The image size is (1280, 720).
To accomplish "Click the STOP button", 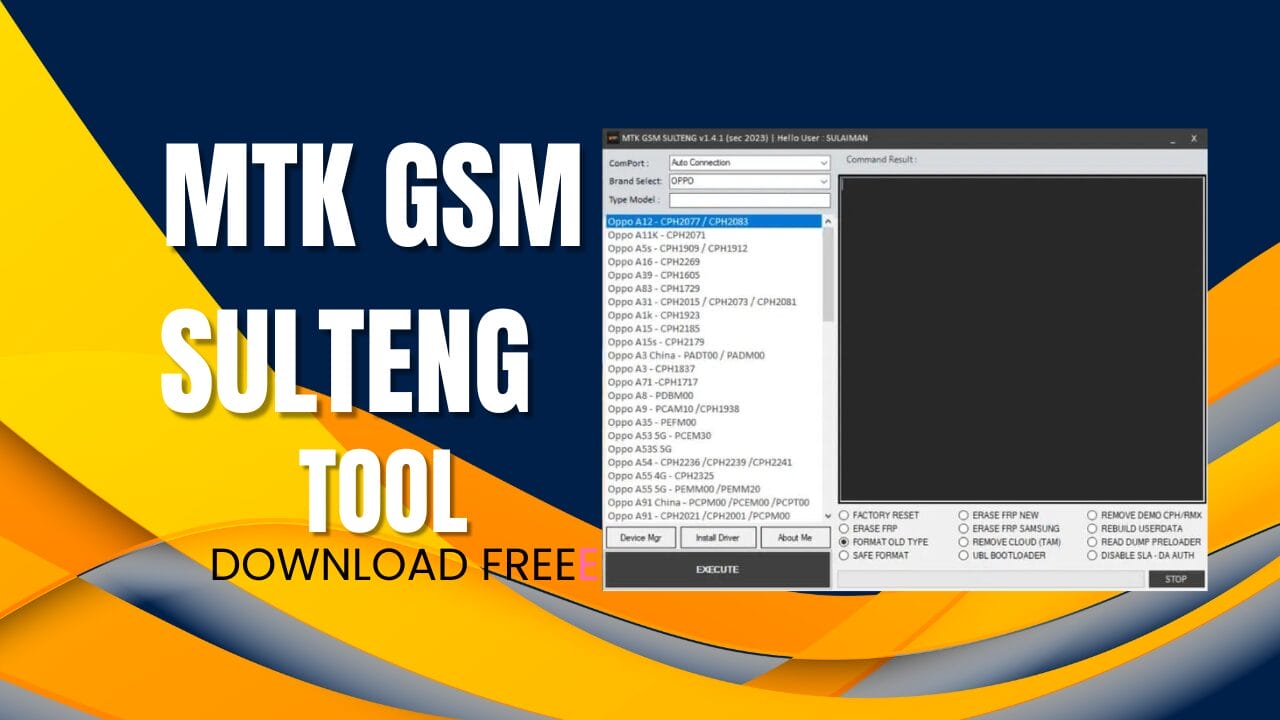I will (1175, 578).
